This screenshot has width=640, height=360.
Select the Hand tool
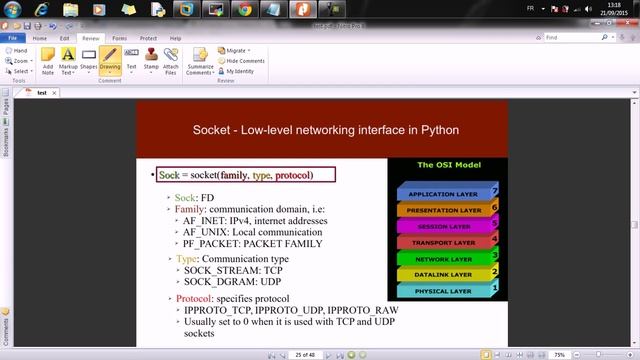click(16, 51)
